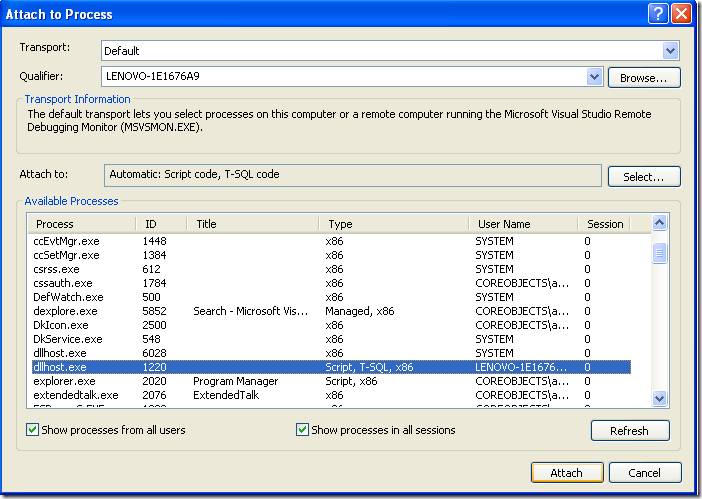Select the DkIcon.exe process row
The image size is (702, 499).
pos(331,325)
